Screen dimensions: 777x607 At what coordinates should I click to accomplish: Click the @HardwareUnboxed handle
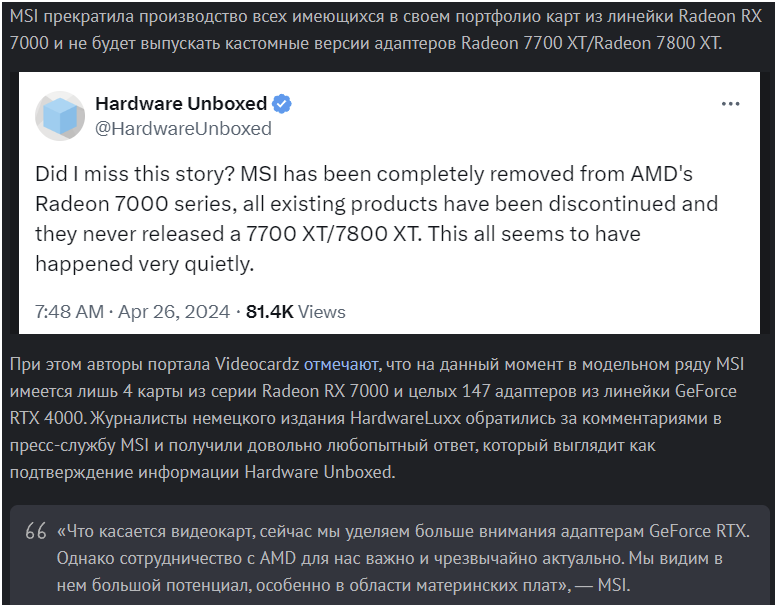click(x=183, y=128)
